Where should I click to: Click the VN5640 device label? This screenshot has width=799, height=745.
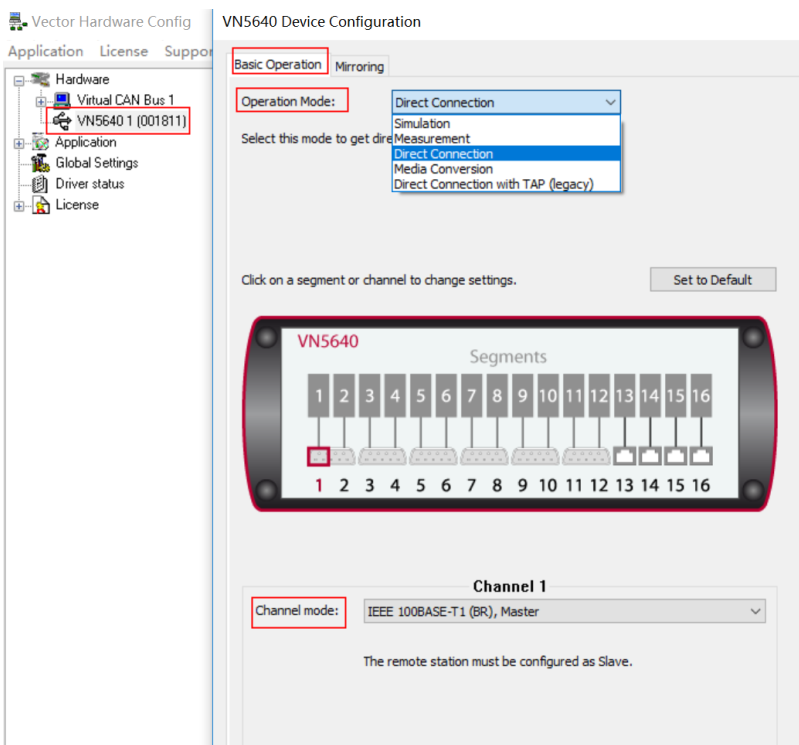(328, 341)
